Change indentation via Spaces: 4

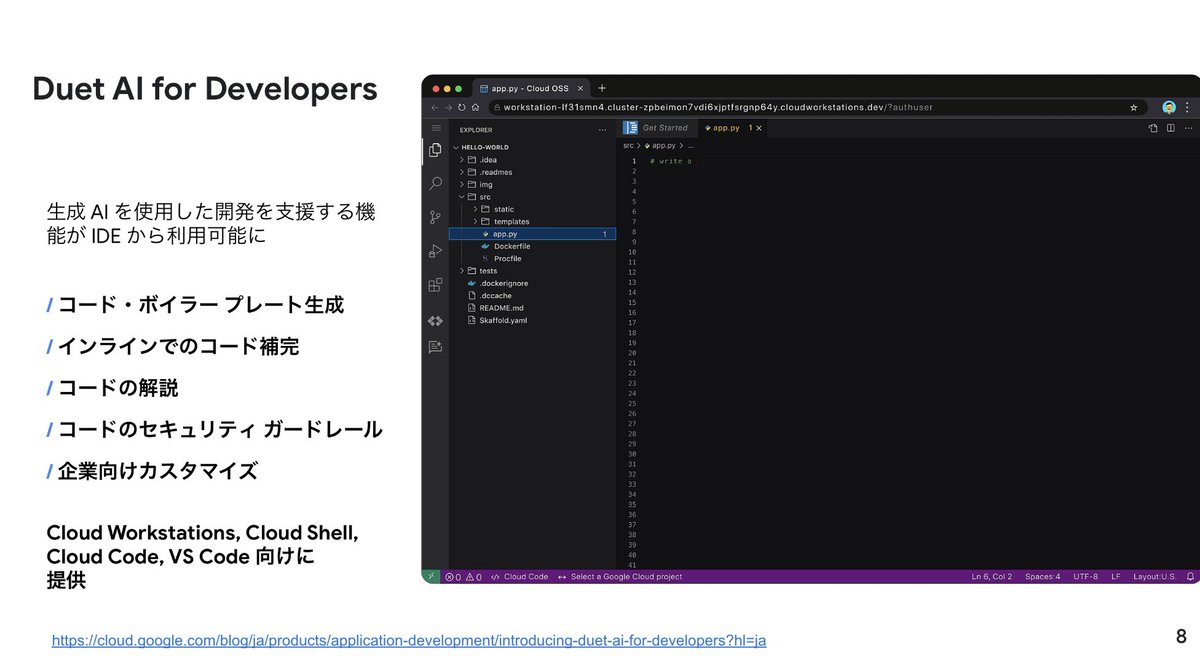(x=1042, y=577)
